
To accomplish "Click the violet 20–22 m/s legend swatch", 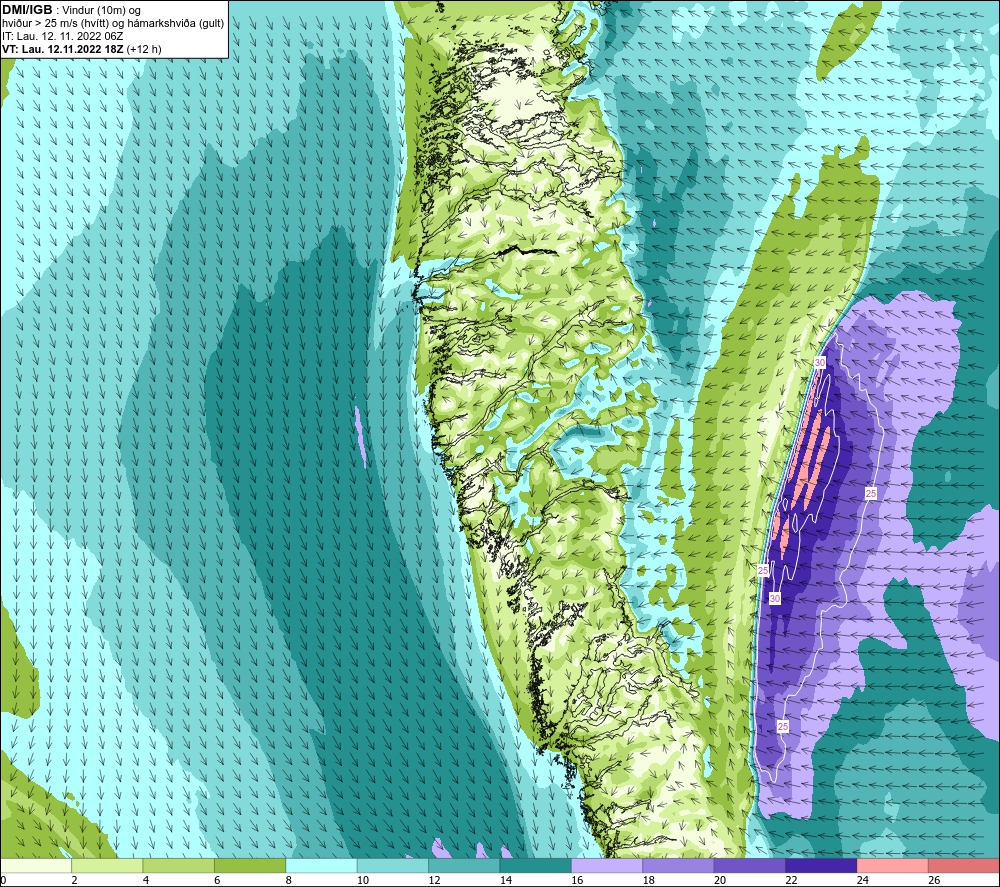I will [750, 865].
